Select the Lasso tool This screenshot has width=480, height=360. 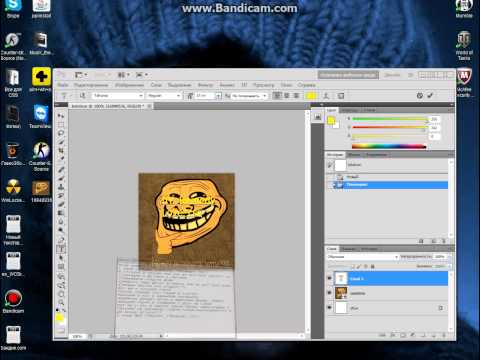[61, 133]
